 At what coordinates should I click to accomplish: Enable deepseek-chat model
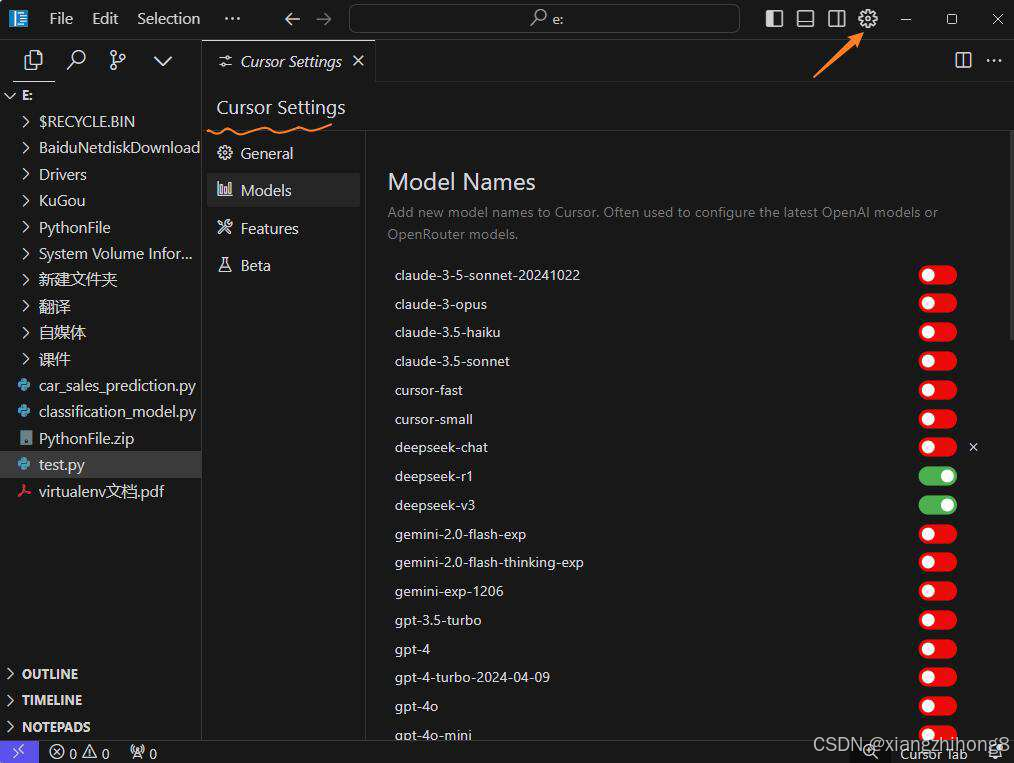[937, 447]
